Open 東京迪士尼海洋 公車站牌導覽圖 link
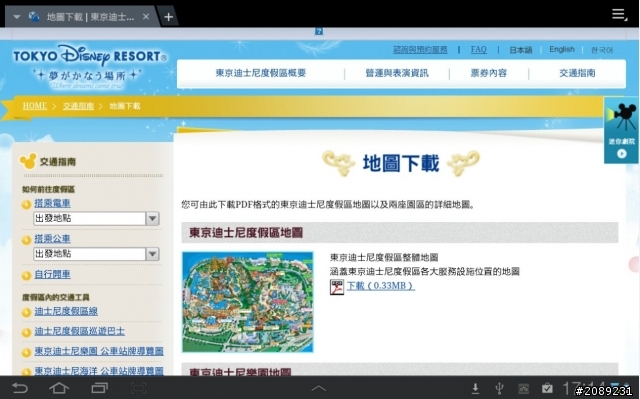Viewport: 640px width, 399px height. (99, 370)
